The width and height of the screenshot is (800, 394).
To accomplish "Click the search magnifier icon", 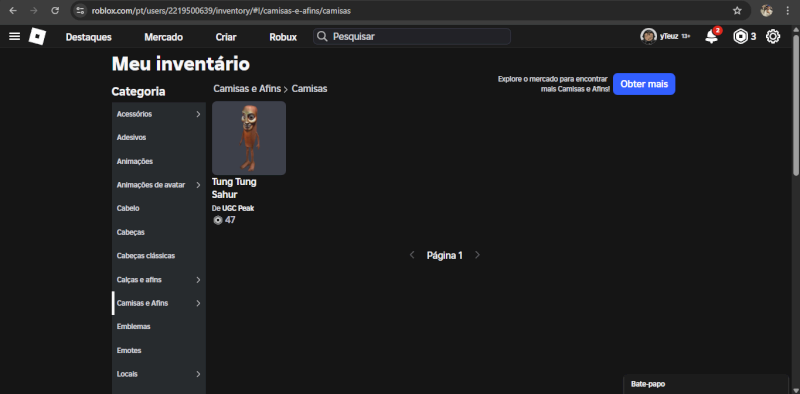I will click(322, 37).
